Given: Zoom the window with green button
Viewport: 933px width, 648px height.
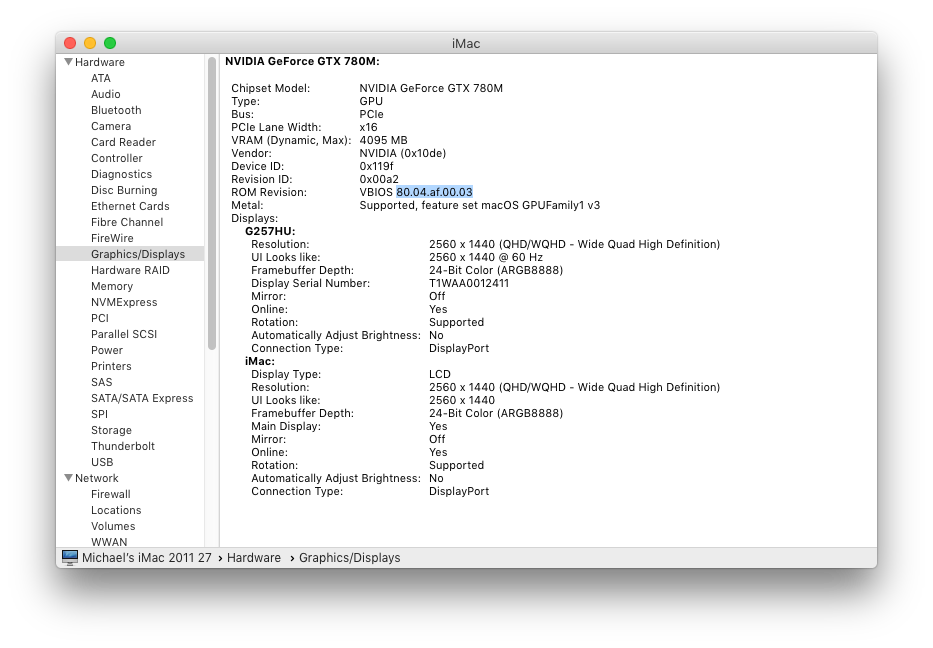Looking at the screenshot, I should point(110,43).
